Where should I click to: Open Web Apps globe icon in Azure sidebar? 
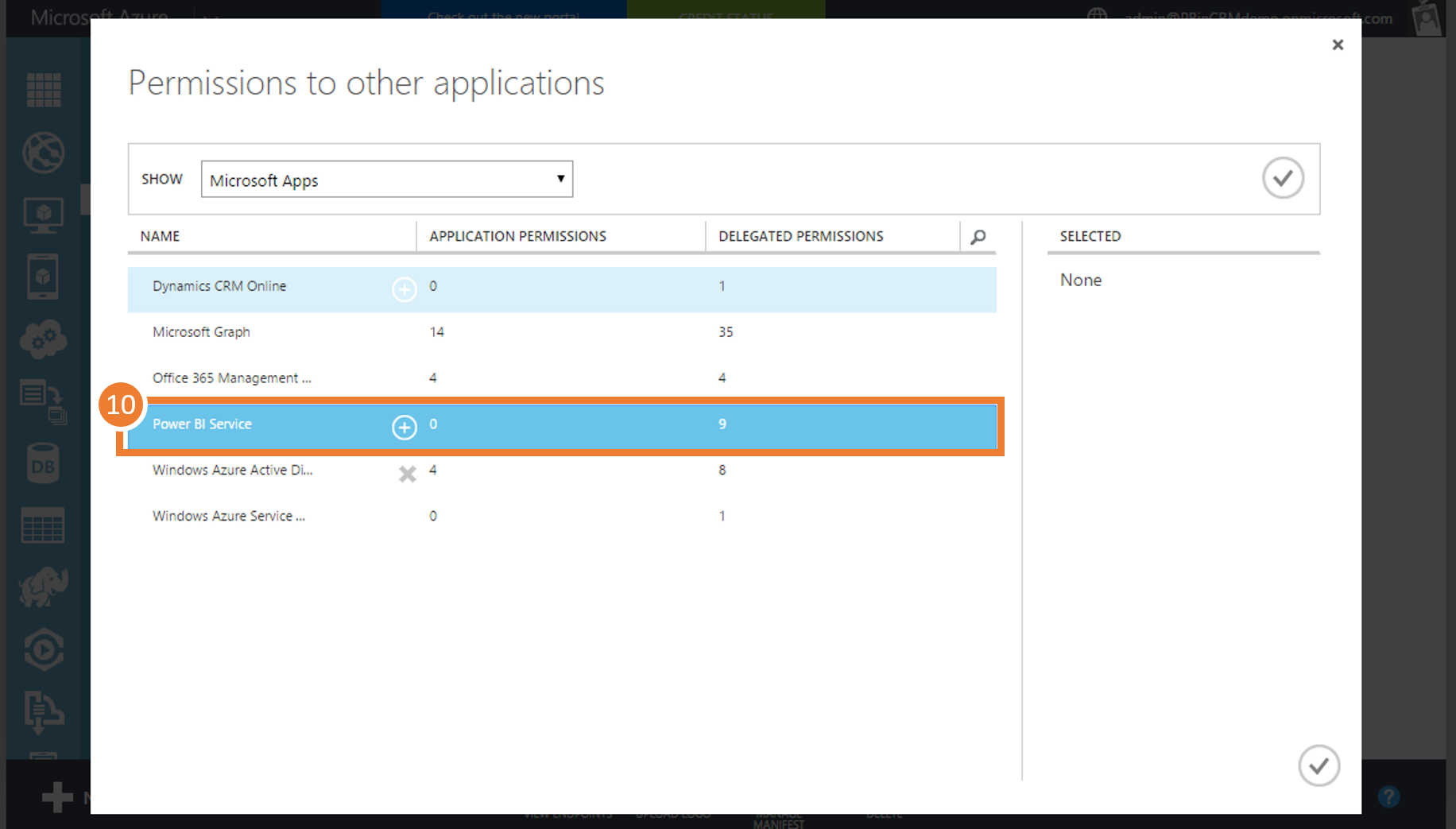[44, 153]
